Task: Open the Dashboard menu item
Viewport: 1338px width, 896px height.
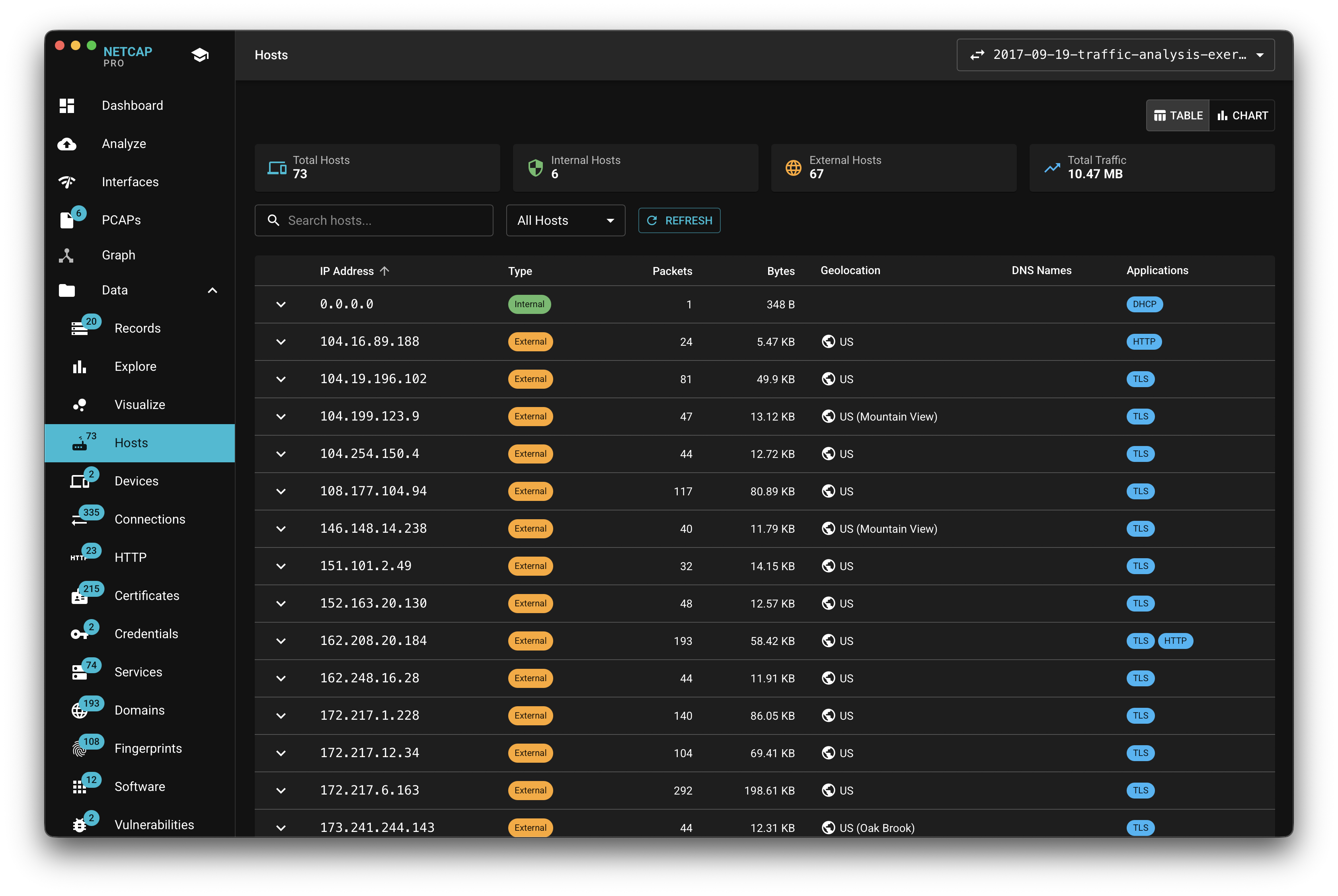Action: pos(139,106)
